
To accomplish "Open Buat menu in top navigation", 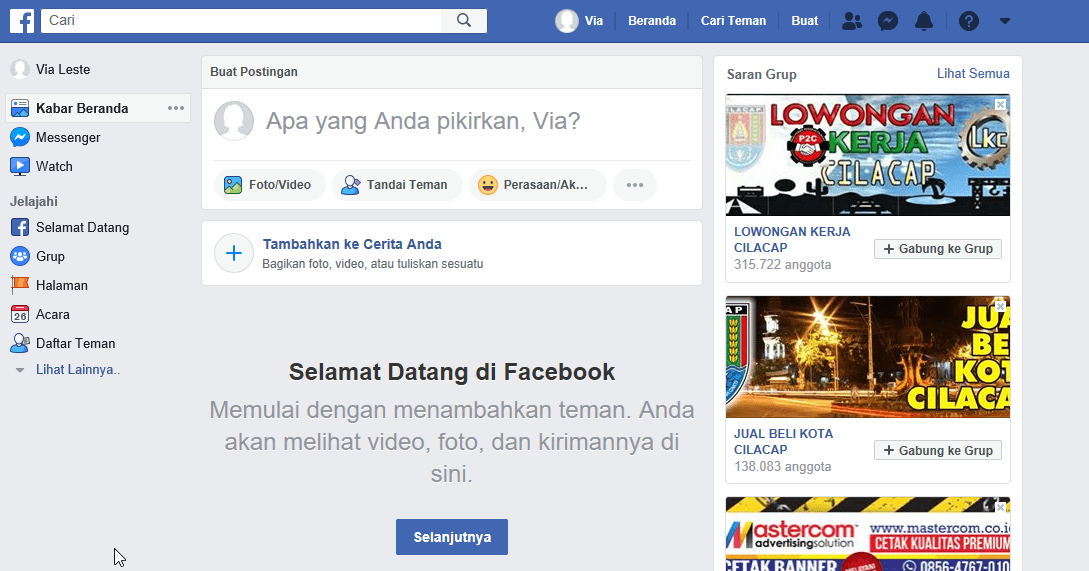I will coord(804,21).
